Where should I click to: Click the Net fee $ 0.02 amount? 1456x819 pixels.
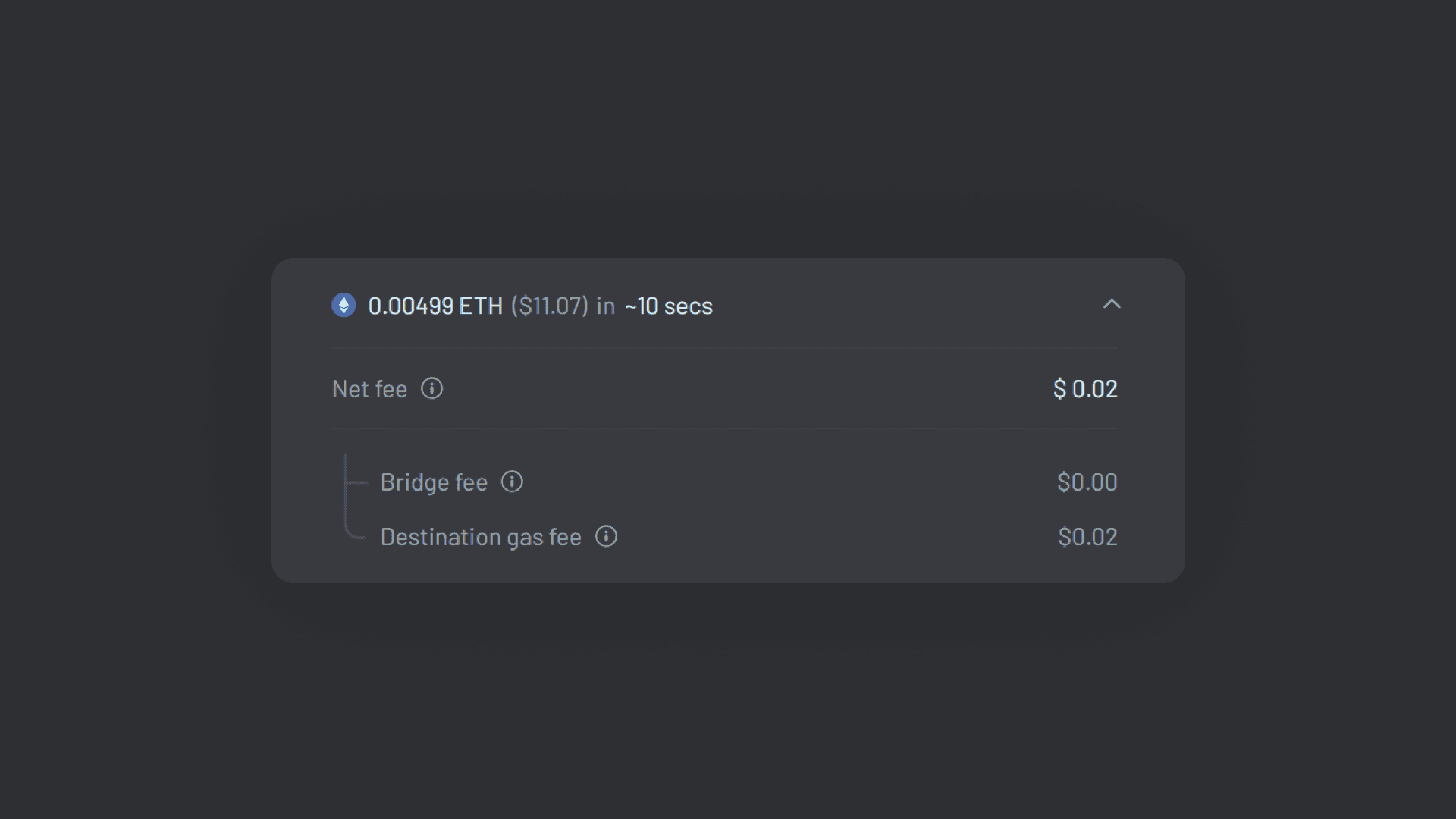[1085, 389]
